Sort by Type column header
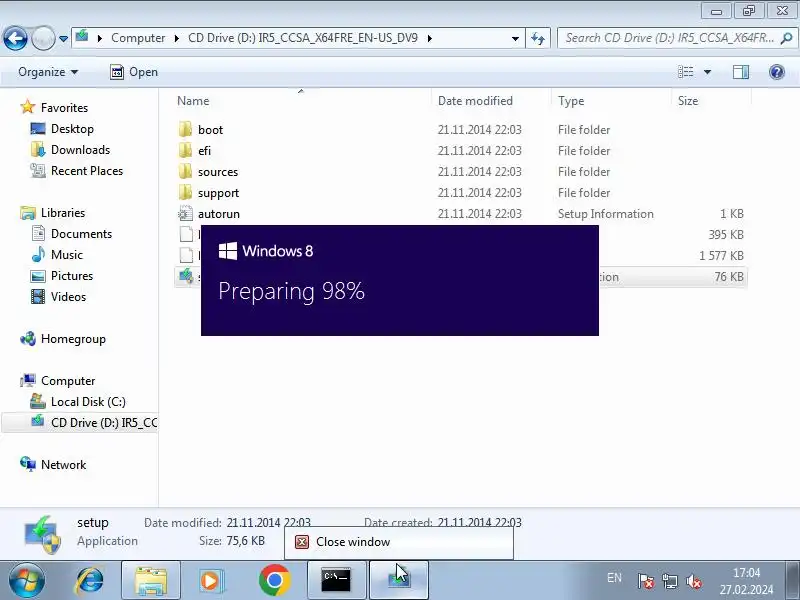The width and height of the screenshot is (800, 600). click(571, 101)
